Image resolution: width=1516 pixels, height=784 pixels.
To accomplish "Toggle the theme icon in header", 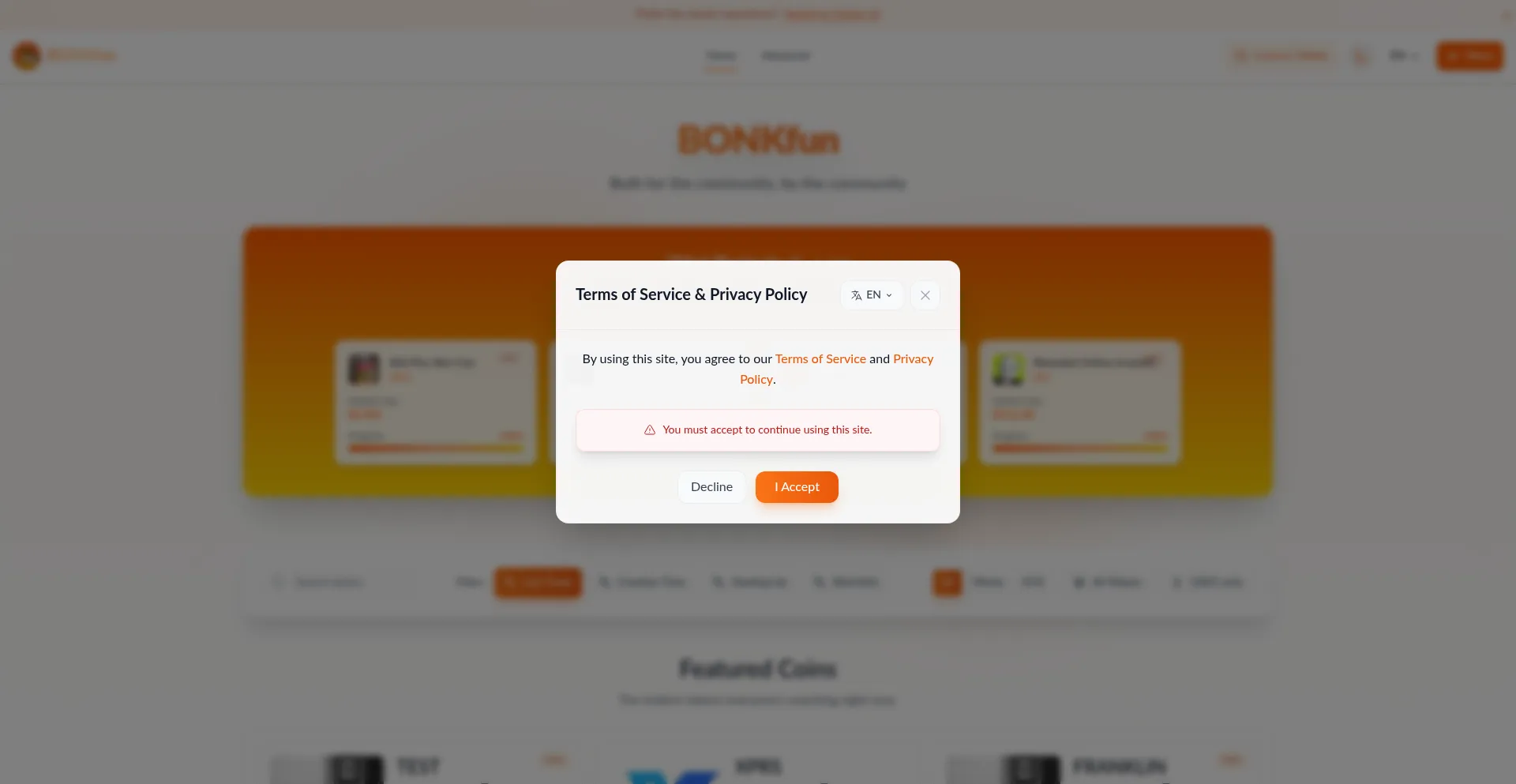I will pos(1361,56).
